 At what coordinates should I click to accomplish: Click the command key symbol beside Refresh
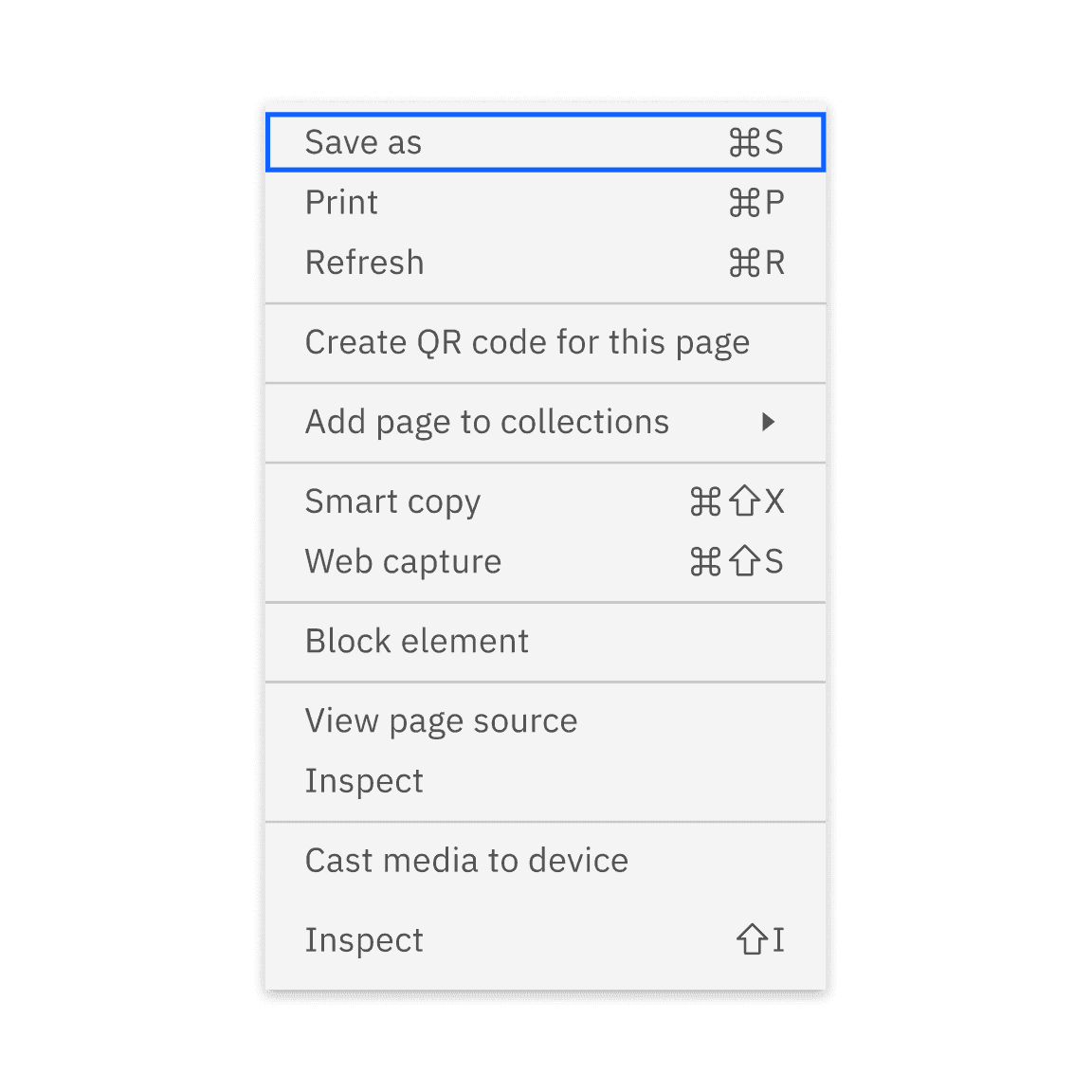744,263
